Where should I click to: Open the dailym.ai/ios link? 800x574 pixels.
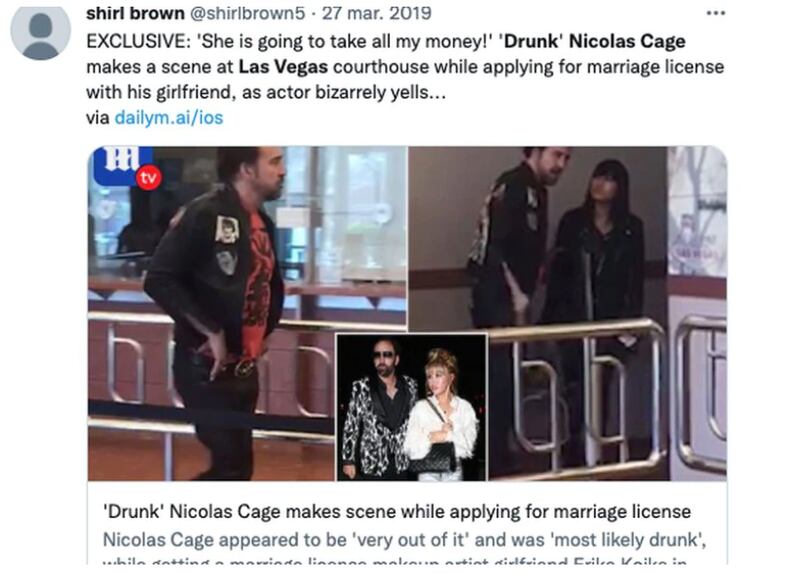169,117
